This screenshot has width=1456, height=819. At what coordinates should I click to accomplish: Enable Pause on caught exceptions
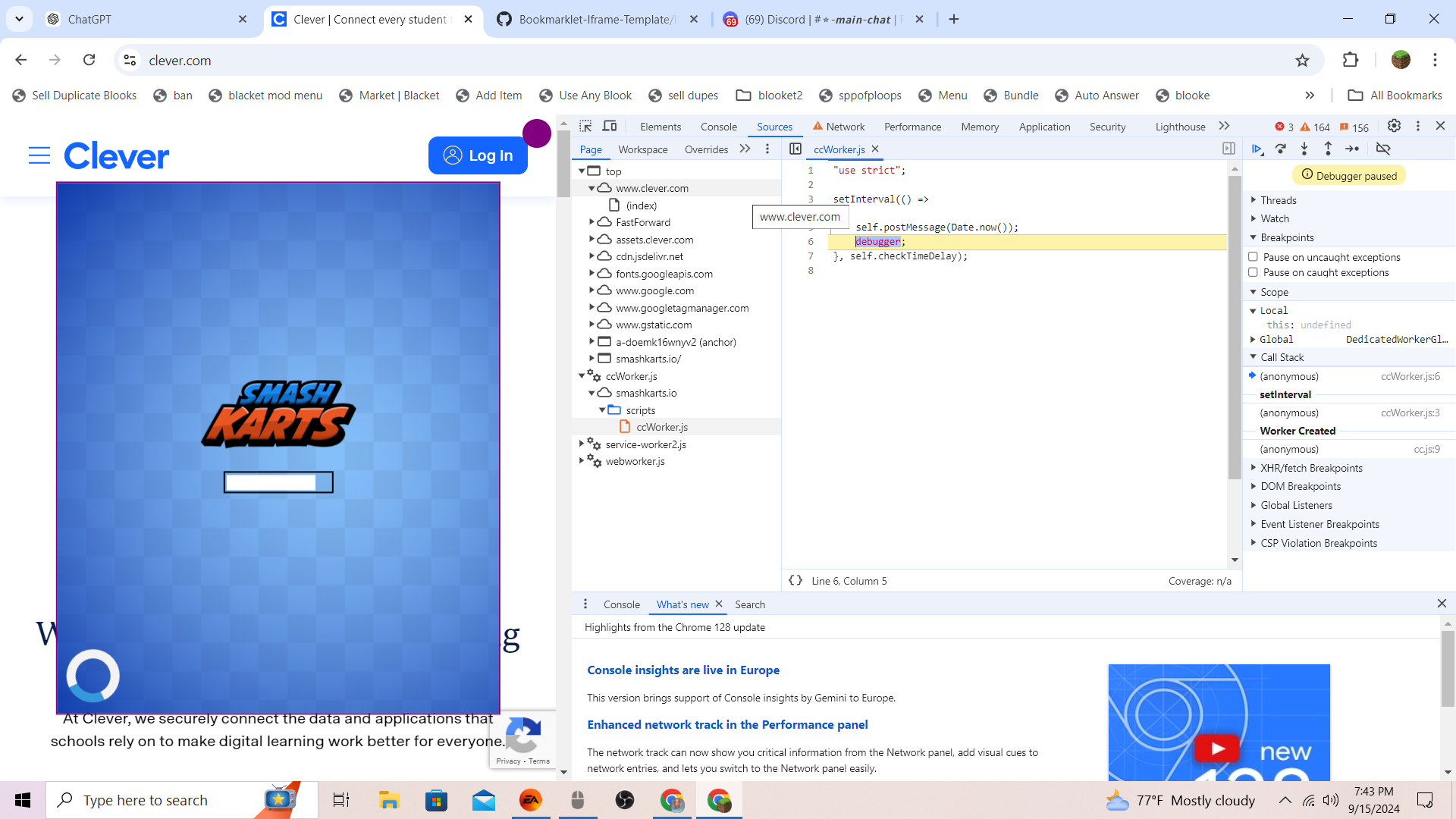(1254, 272)
